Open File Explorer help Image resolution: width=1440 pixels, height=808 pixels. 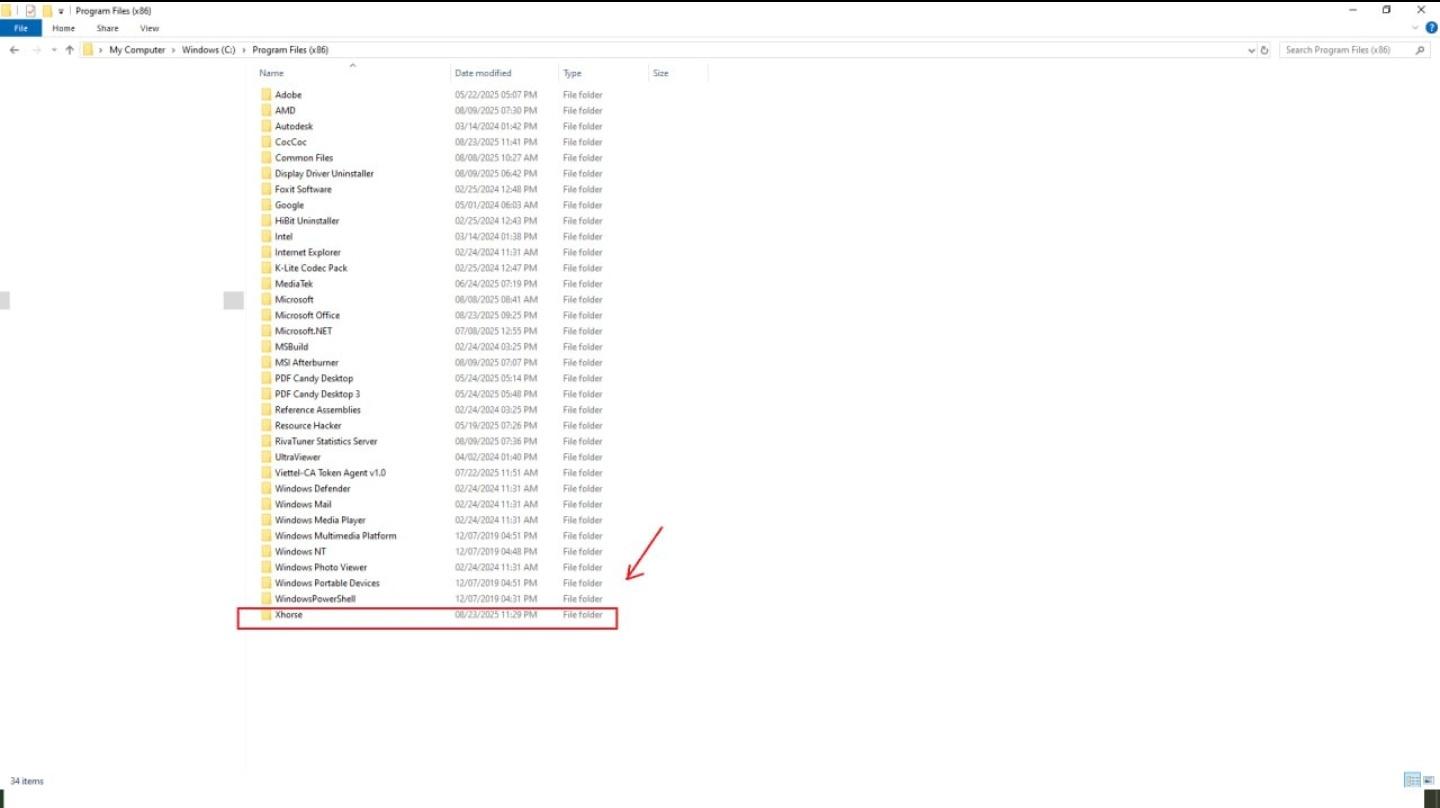(1431, 28)
